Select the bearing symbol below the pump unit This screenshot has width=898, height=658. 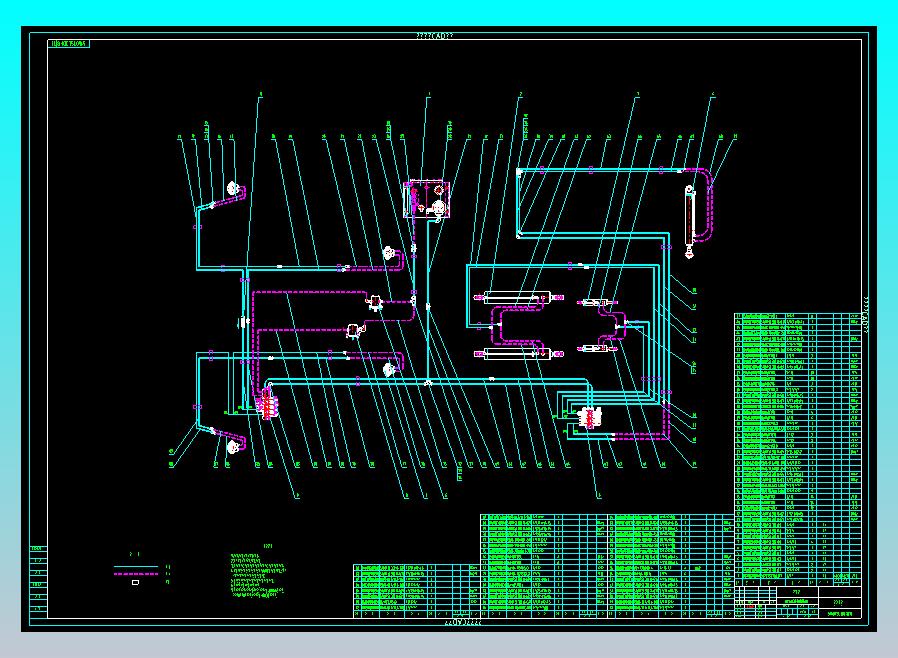click(x=389, y=253)
